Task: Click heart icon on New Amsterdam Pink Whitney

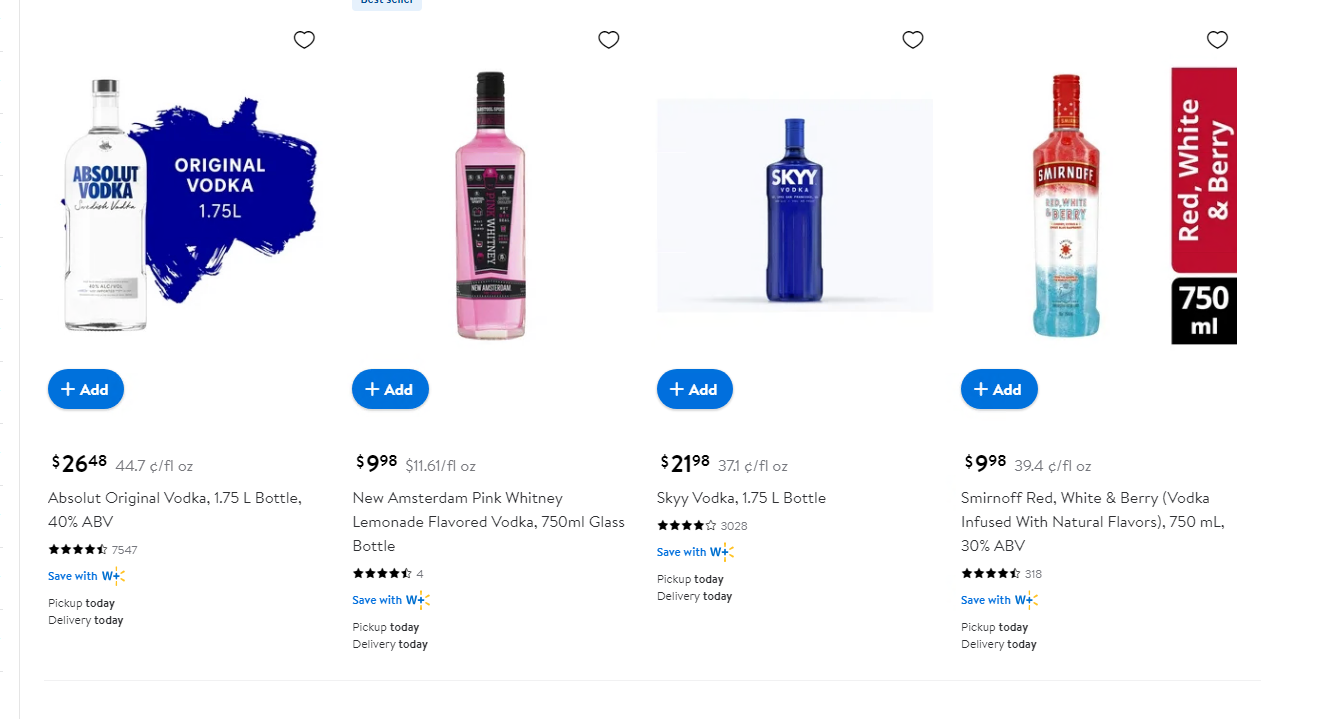Action: 608,40
